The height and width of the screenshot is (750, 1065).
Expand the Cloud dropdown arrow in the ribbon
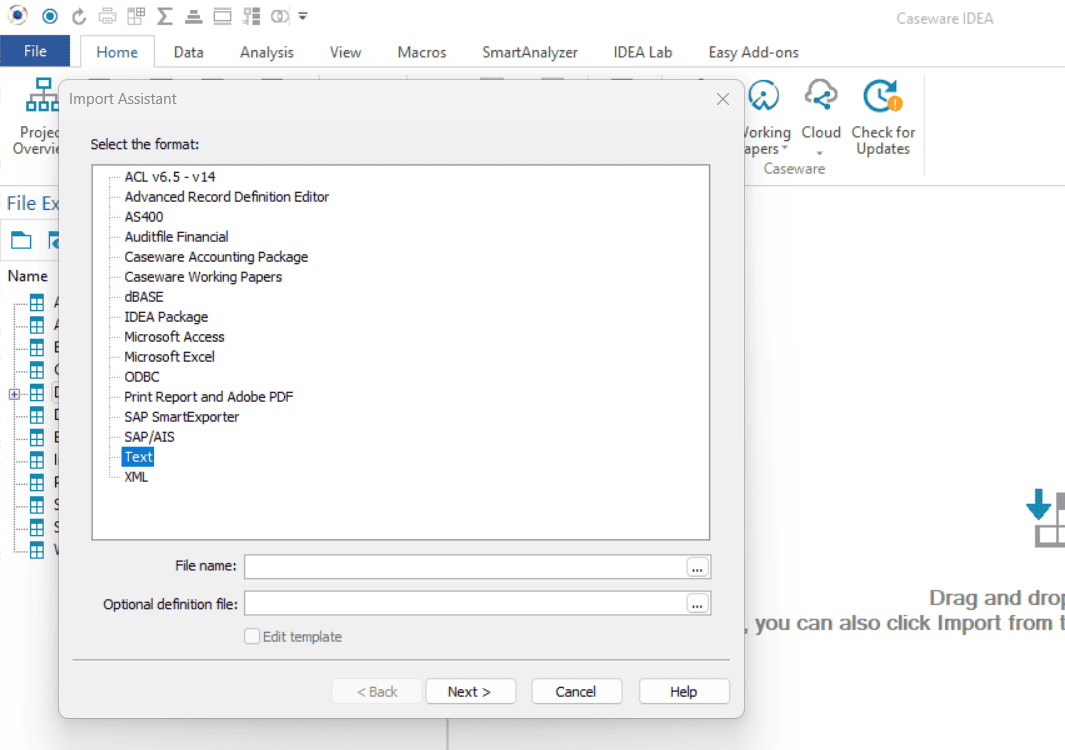pos(820,153)
